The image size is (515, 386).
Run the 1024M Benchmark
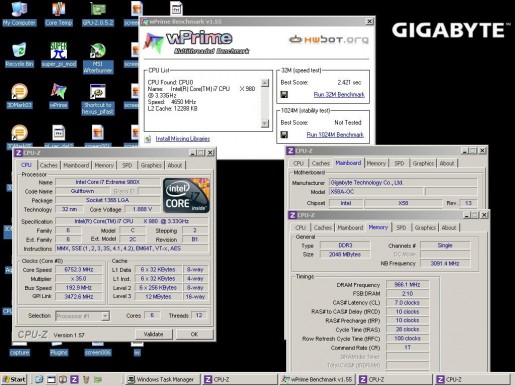(x=335, y=135)
